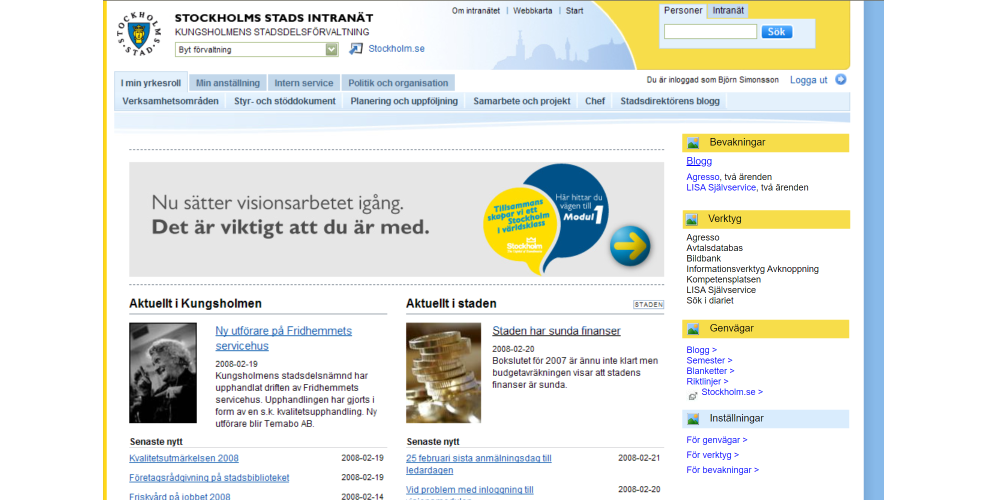Open Kvalitetsutmärkelsen 2008 news link

(x=184, y=458)
